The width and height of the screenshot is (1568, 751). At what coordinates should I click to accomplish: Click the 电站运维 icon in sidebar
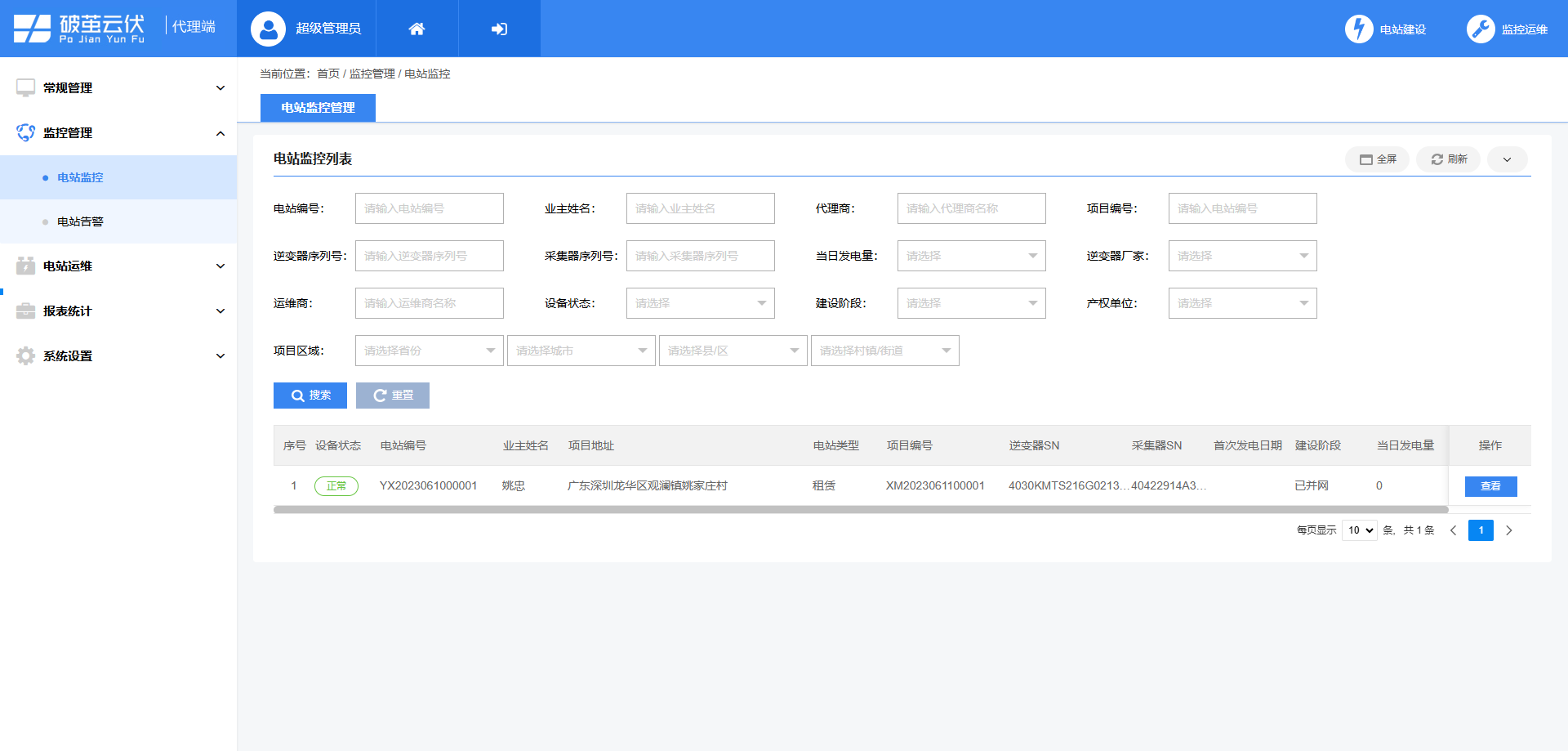pyautogui.click(x=25, y=266)
